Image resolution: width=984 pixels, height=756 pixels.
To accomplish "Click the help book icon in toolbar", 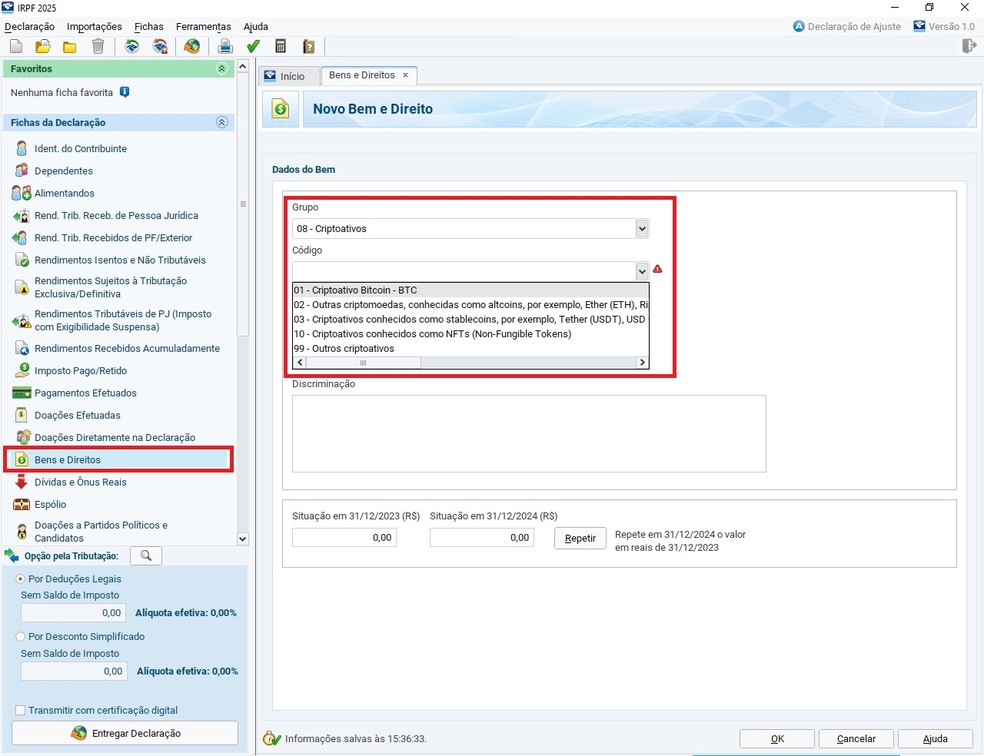I will (309, 46).
